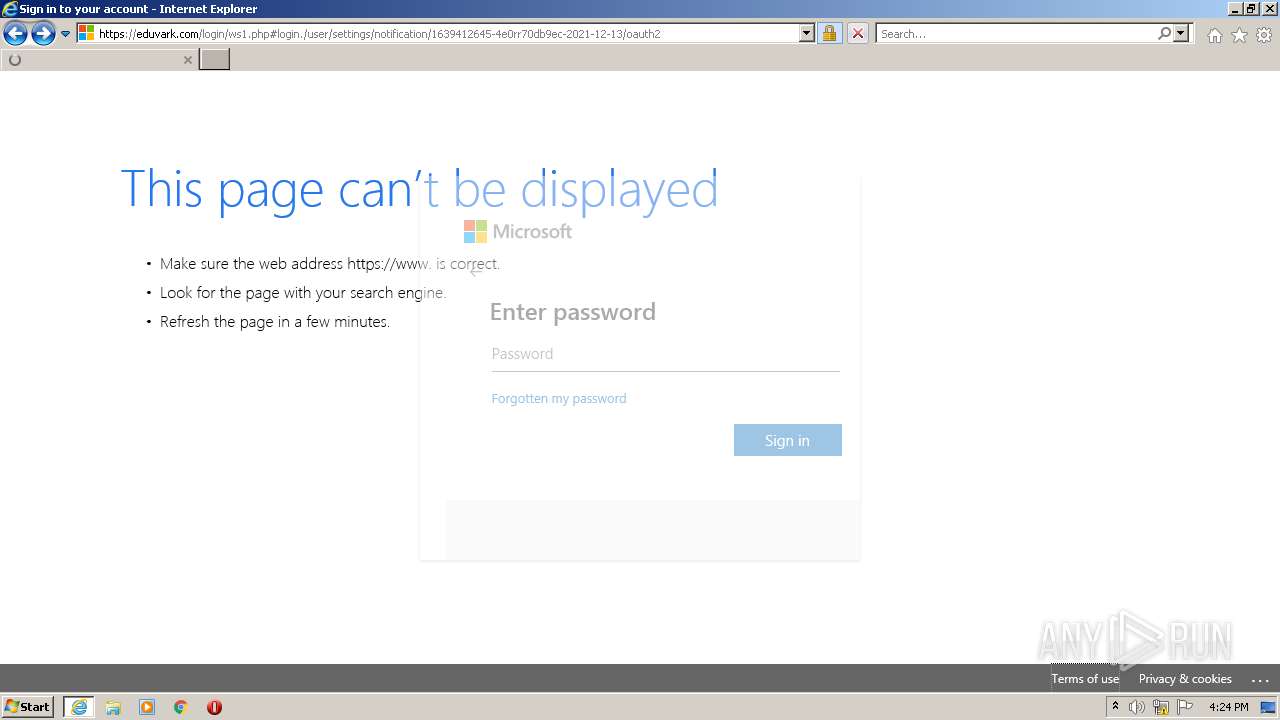Open the network tray icon

[1161, 707]
